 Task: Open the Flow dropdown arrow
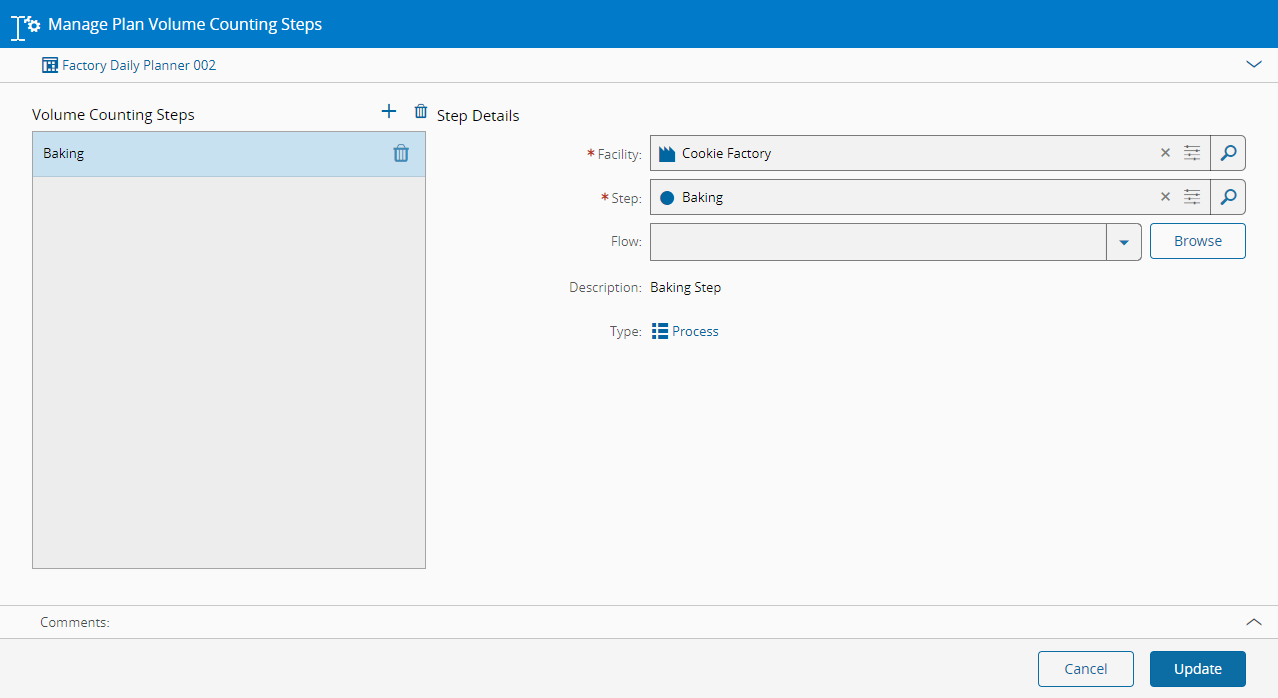coord(1124,242)
